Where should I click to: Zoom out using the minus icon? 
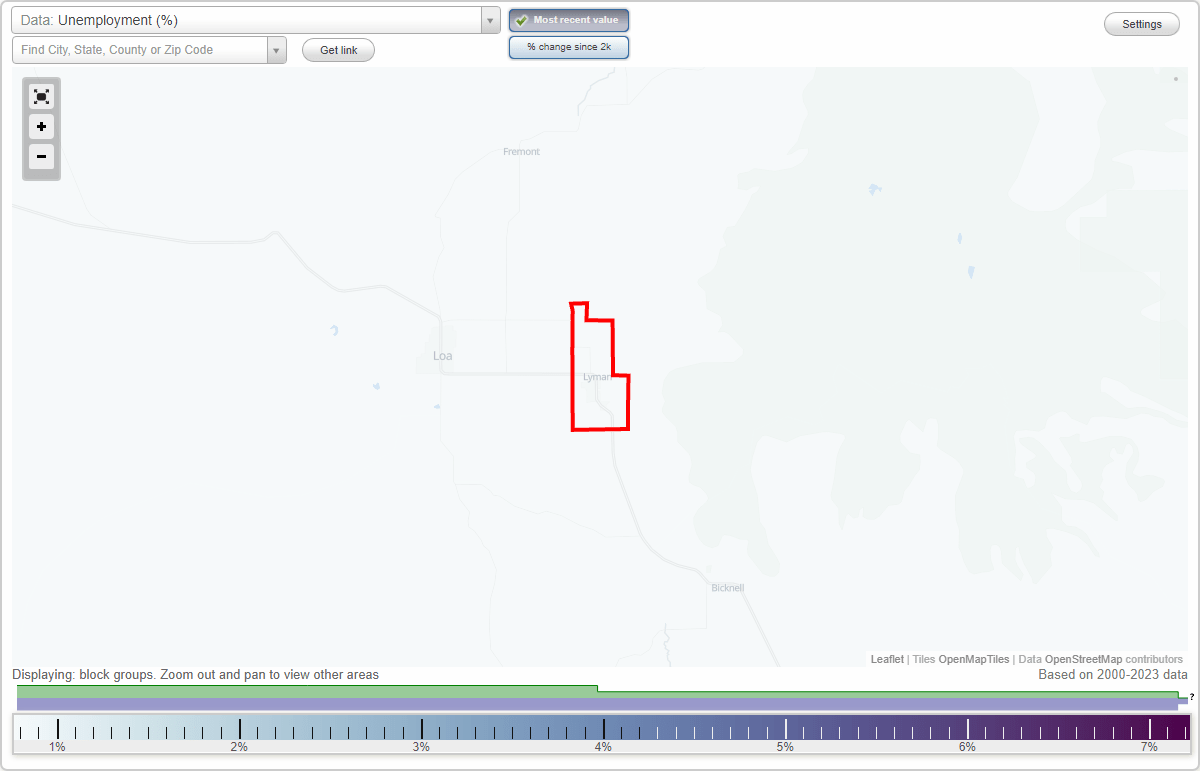point(41,157)
